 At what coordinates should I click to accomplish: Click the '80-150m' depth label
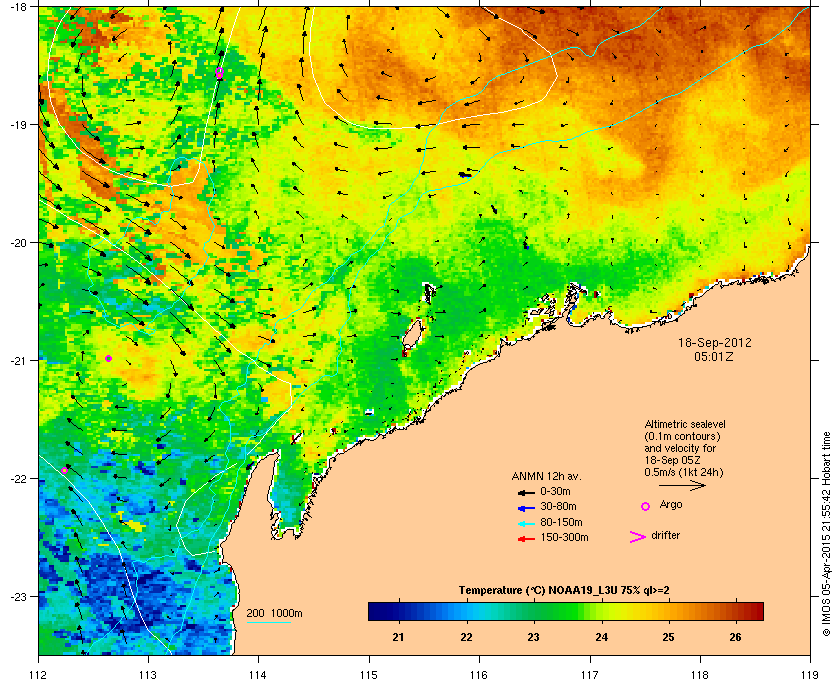(x=561, y=522)
